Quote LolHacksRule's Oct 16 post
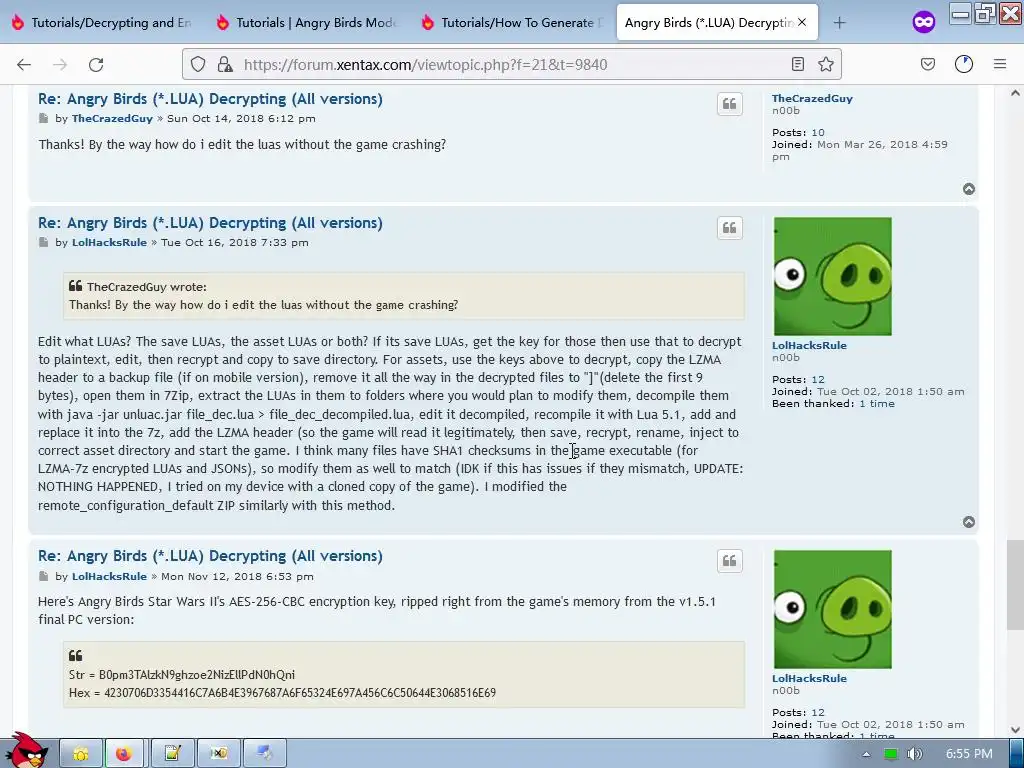This screenshot has height=768, width=1024. 729,228
